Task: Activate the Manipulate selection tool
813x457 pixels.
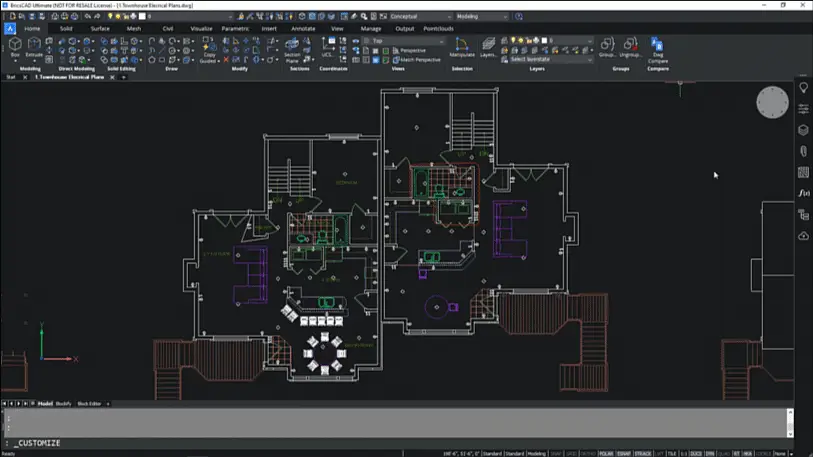Action: [461, 47]
